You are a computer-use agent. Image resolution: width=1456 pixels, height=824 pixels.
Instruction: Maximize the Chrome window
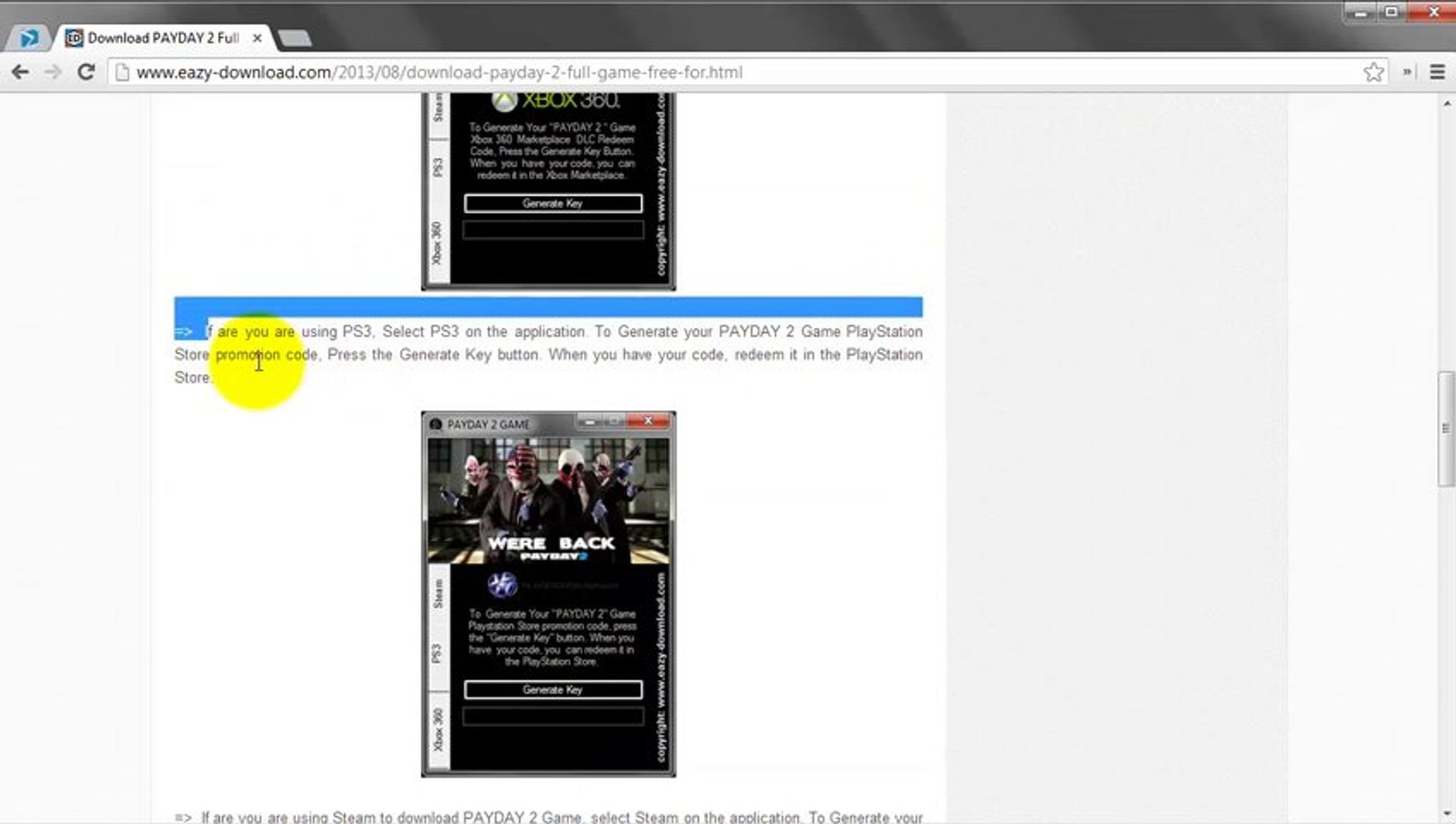tap(1390, 11)
